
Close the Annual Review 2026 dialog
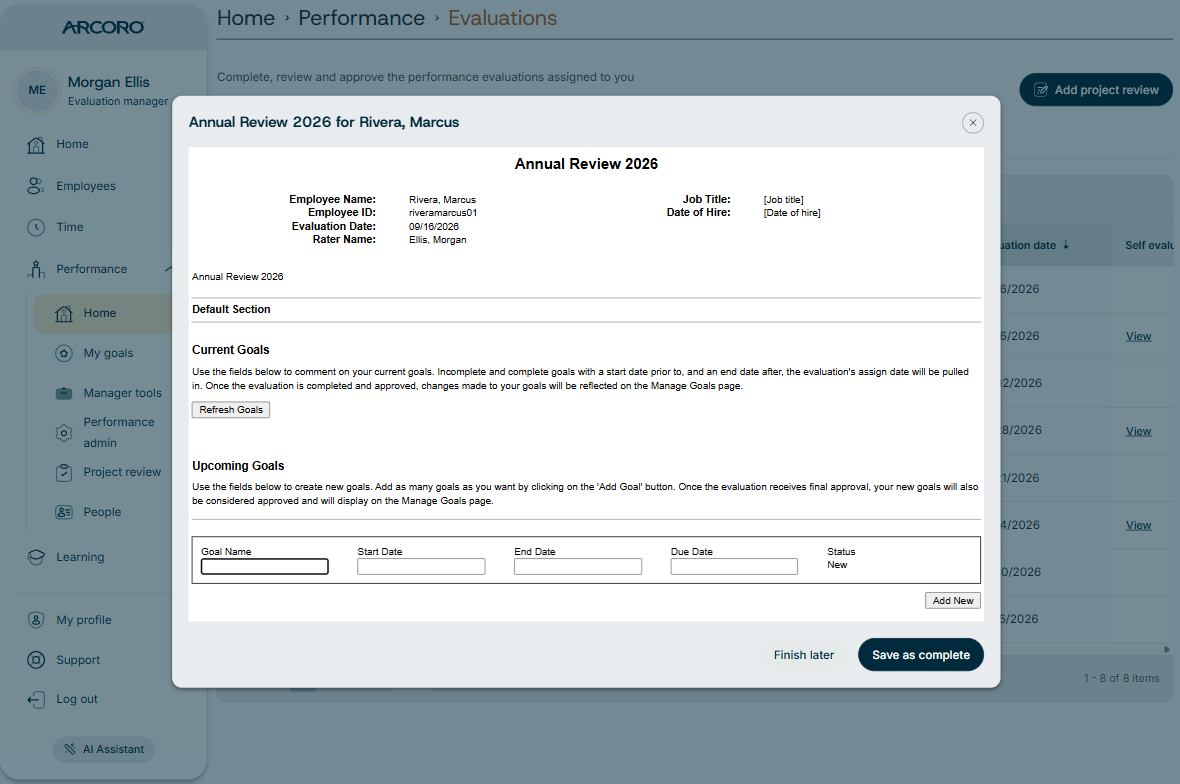click(973, 123)
